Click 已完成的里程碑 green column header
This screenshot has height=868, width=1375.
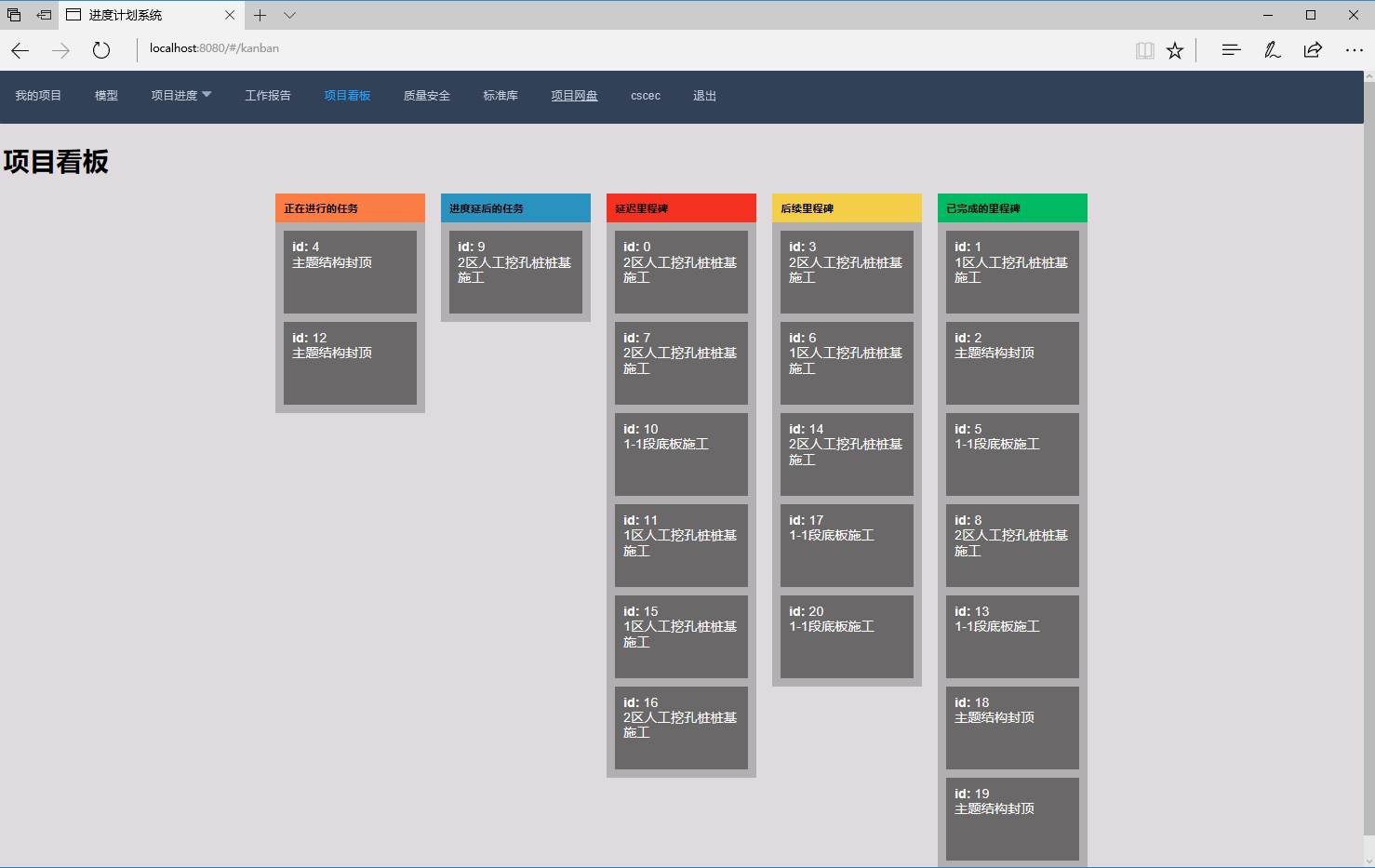(1012, 208)
